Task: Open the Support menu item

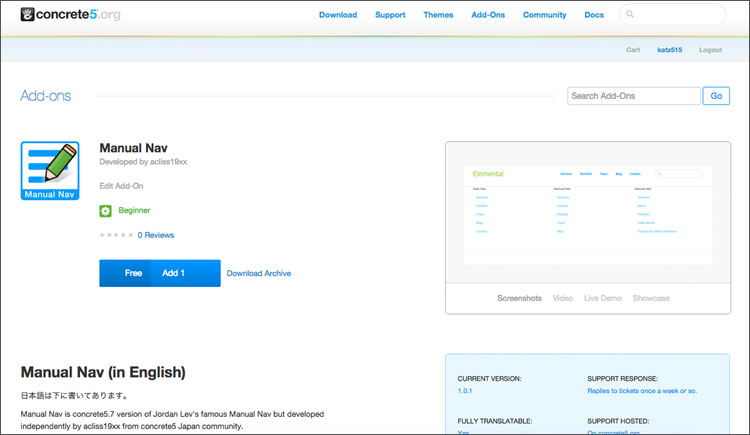Action: pos(390,15)
